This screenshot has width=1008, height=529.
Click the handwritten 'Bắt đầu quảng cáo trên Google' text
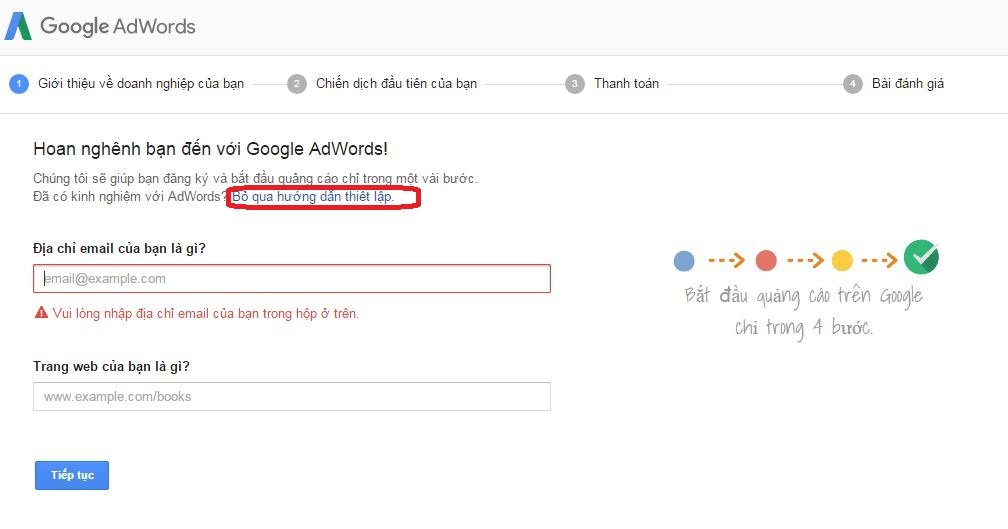[x=804, y=296]
